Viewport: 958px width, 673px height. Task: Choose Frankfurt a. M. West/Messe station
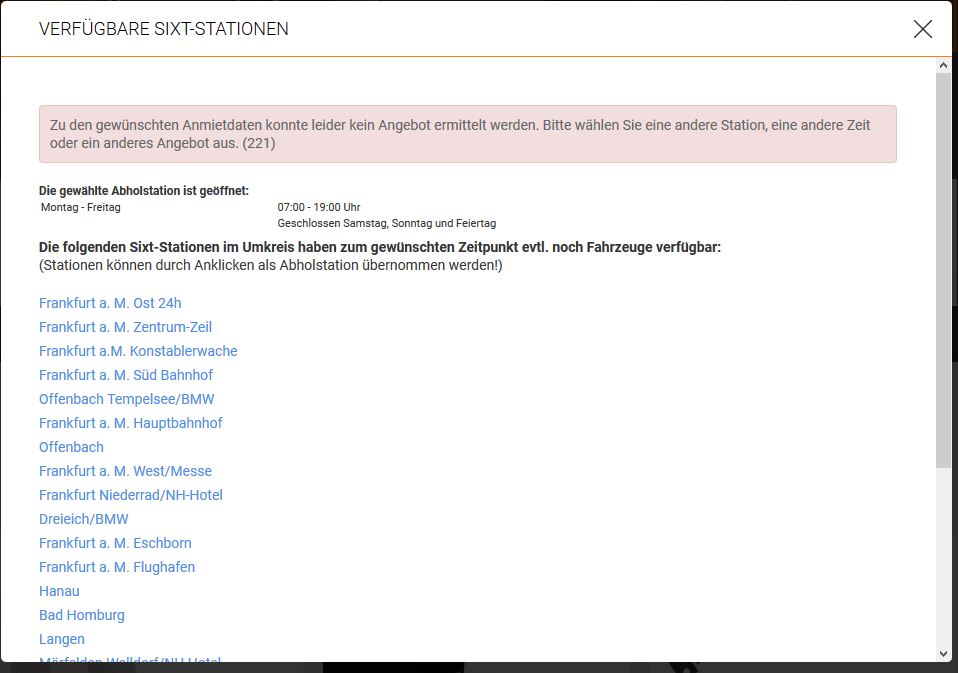pyautogui.click(x=125, y=471)
